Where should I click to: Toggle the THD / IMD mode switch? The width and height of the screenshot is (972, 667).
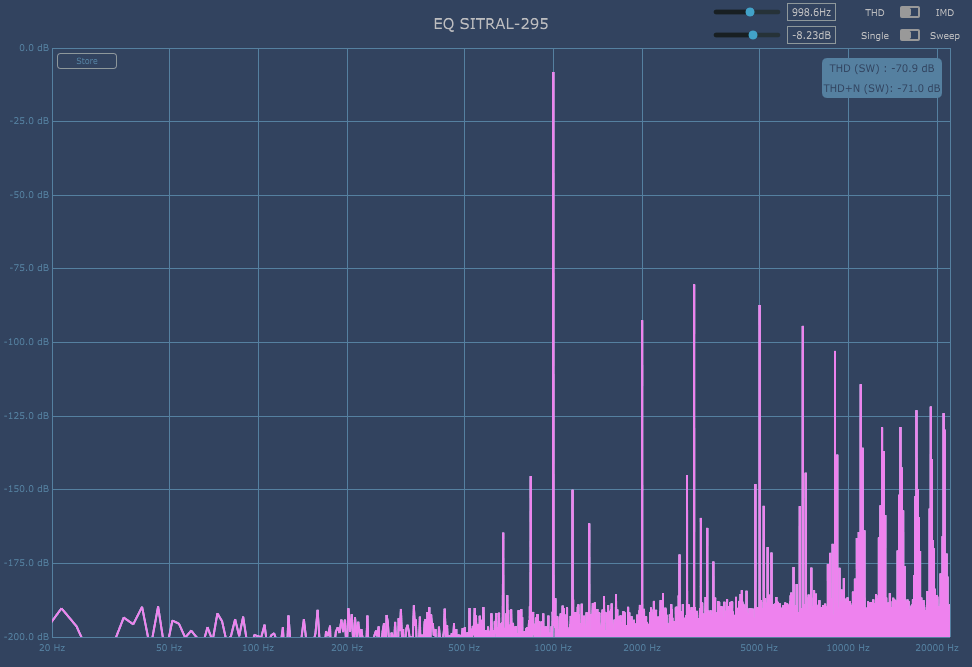(909, 12)
